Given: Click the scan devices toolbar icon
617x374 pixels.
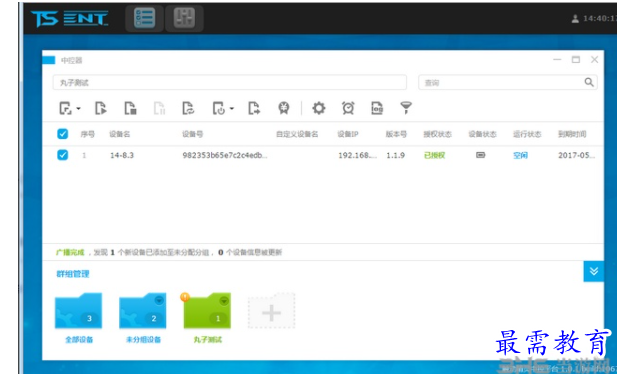Looking at the screenshot, I should [65, 108].
